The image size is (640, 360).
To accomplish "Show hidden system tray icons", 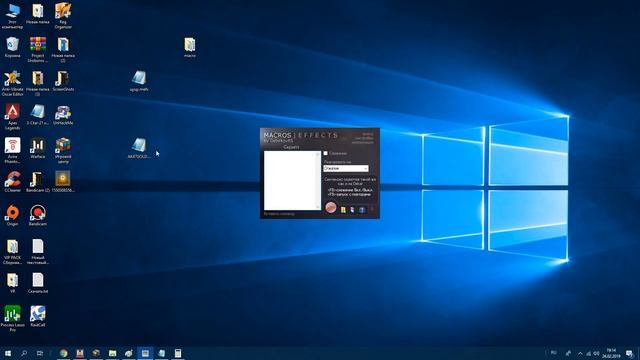I will (580, 353).
